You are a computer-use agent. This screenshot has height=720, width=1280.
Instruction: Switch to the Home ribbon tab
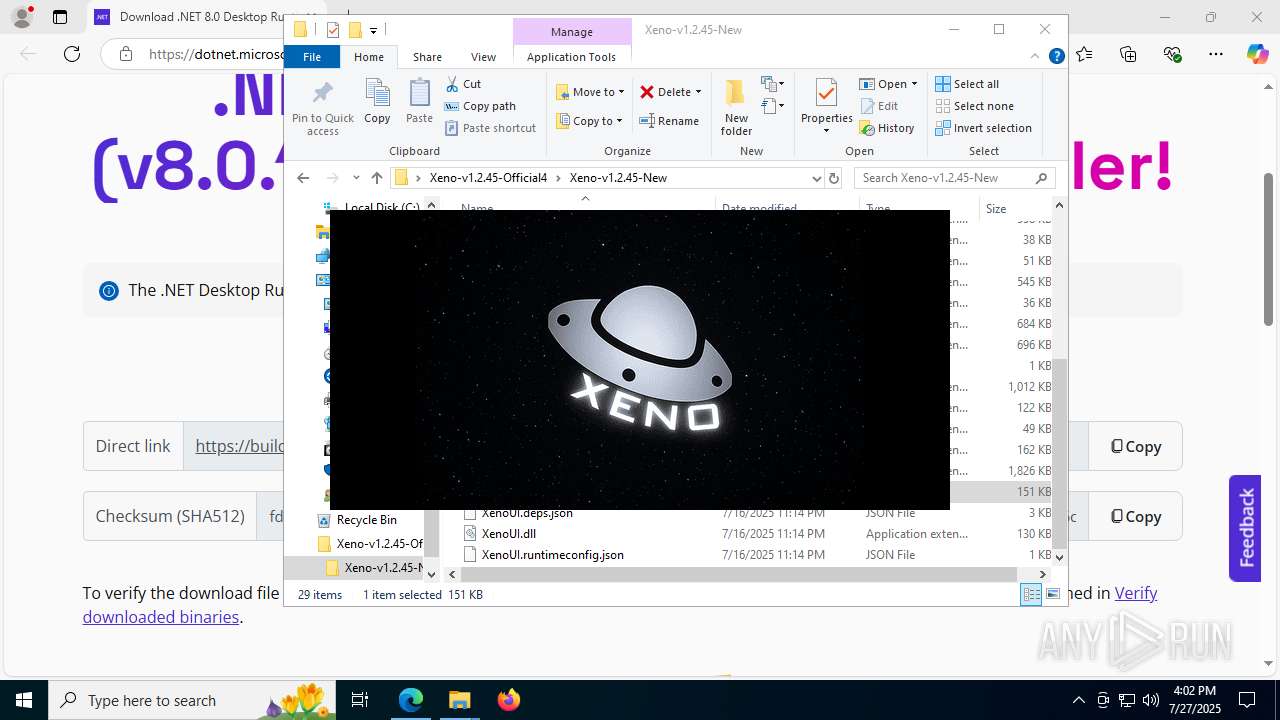(369, 57)
